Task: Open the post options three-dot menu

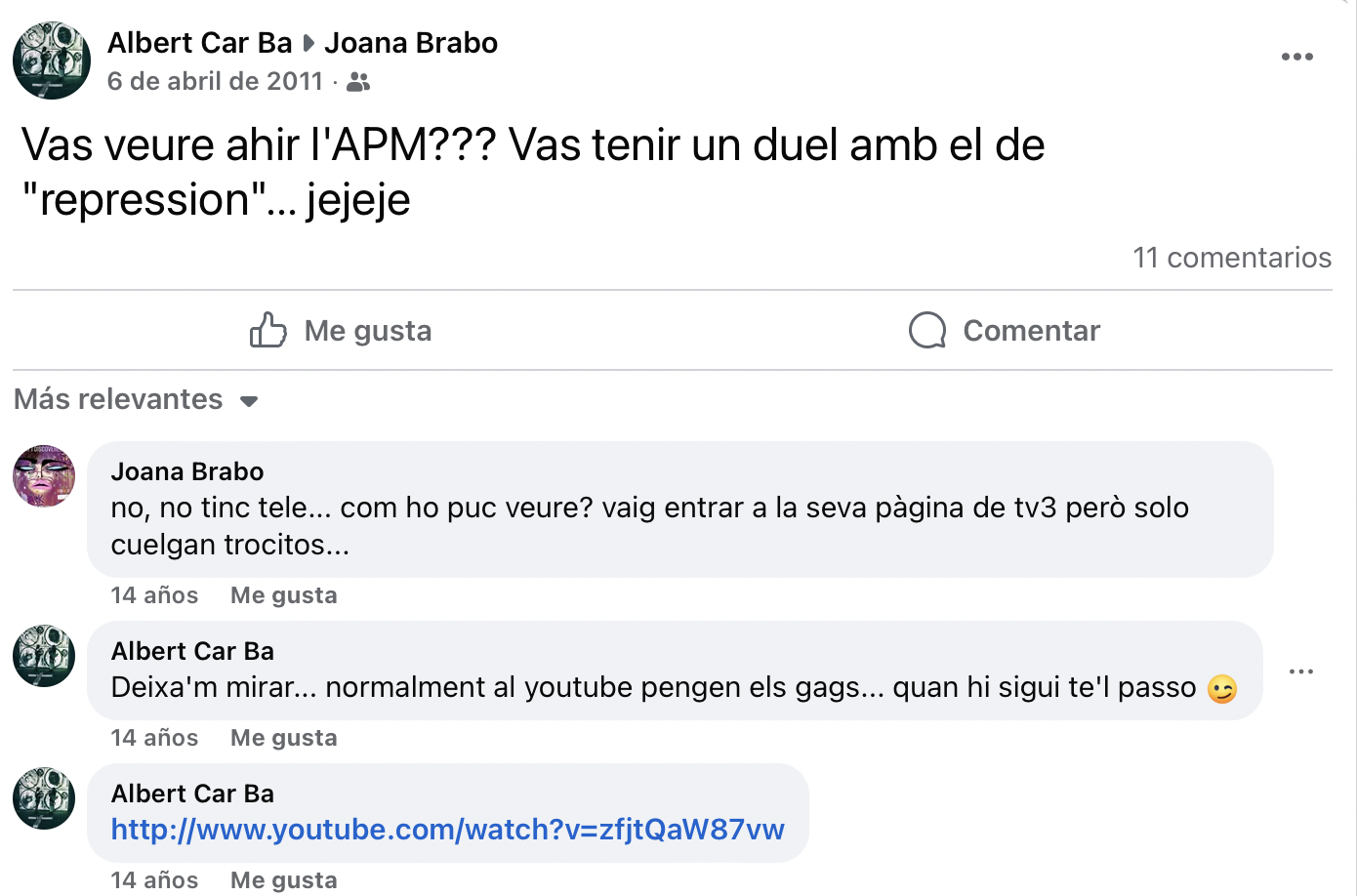Action: tap(1296, 57)
